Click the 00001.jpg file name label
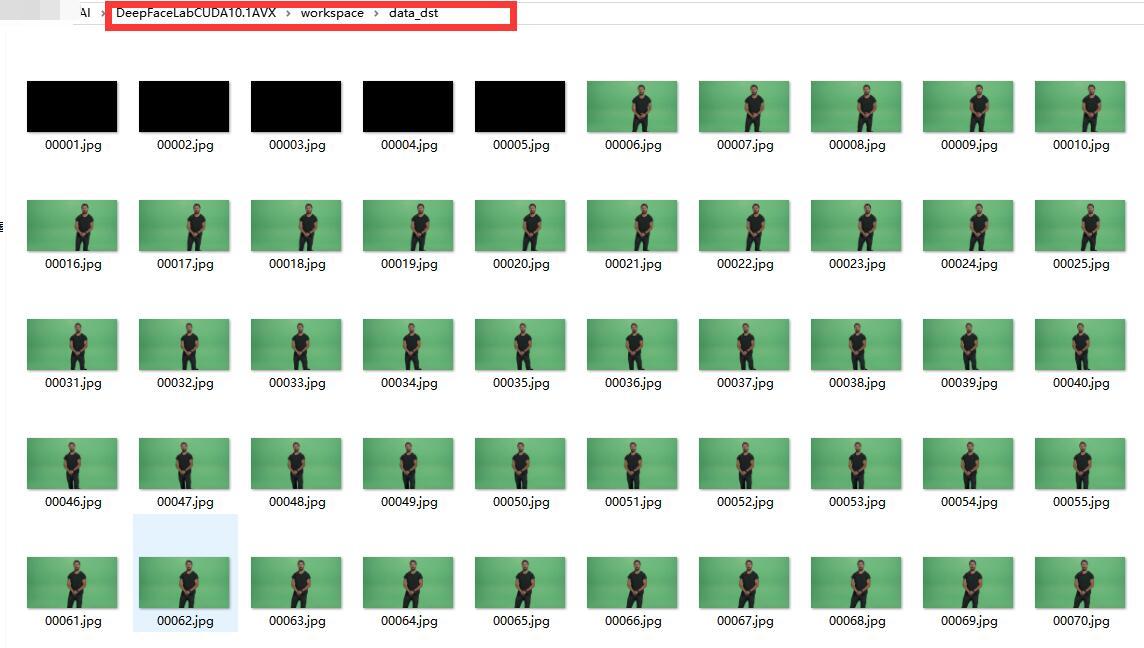Viewport: 1144px width, 648px height. pyautogui.click(x=73, y=144)
